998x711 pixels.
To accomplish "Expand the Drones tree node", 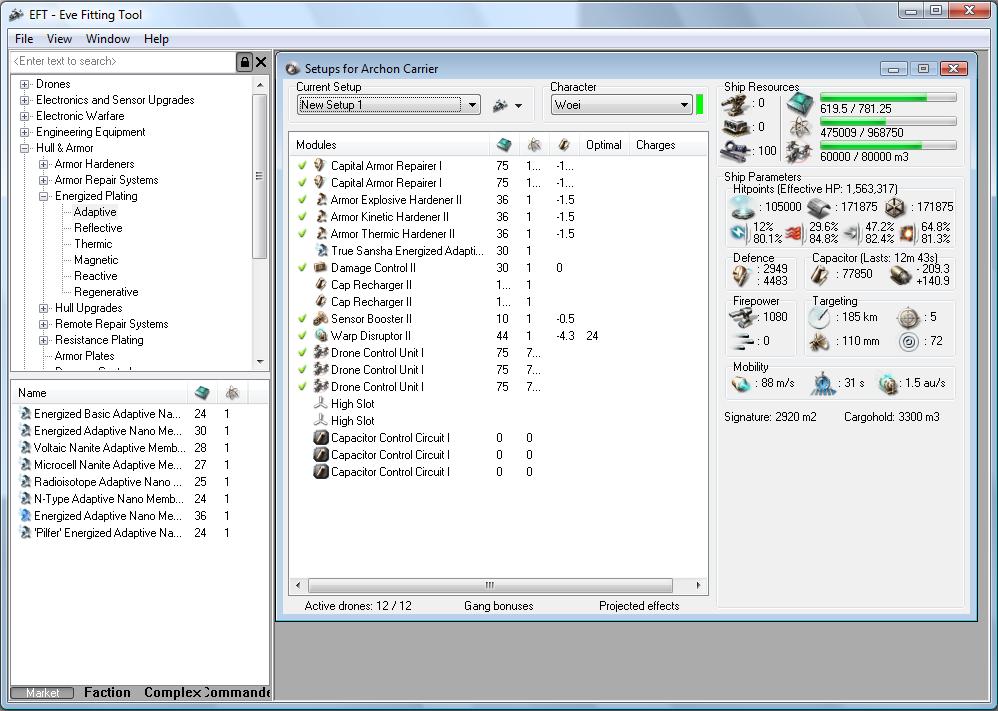I will pyautogui.click(x=25, y=84).
